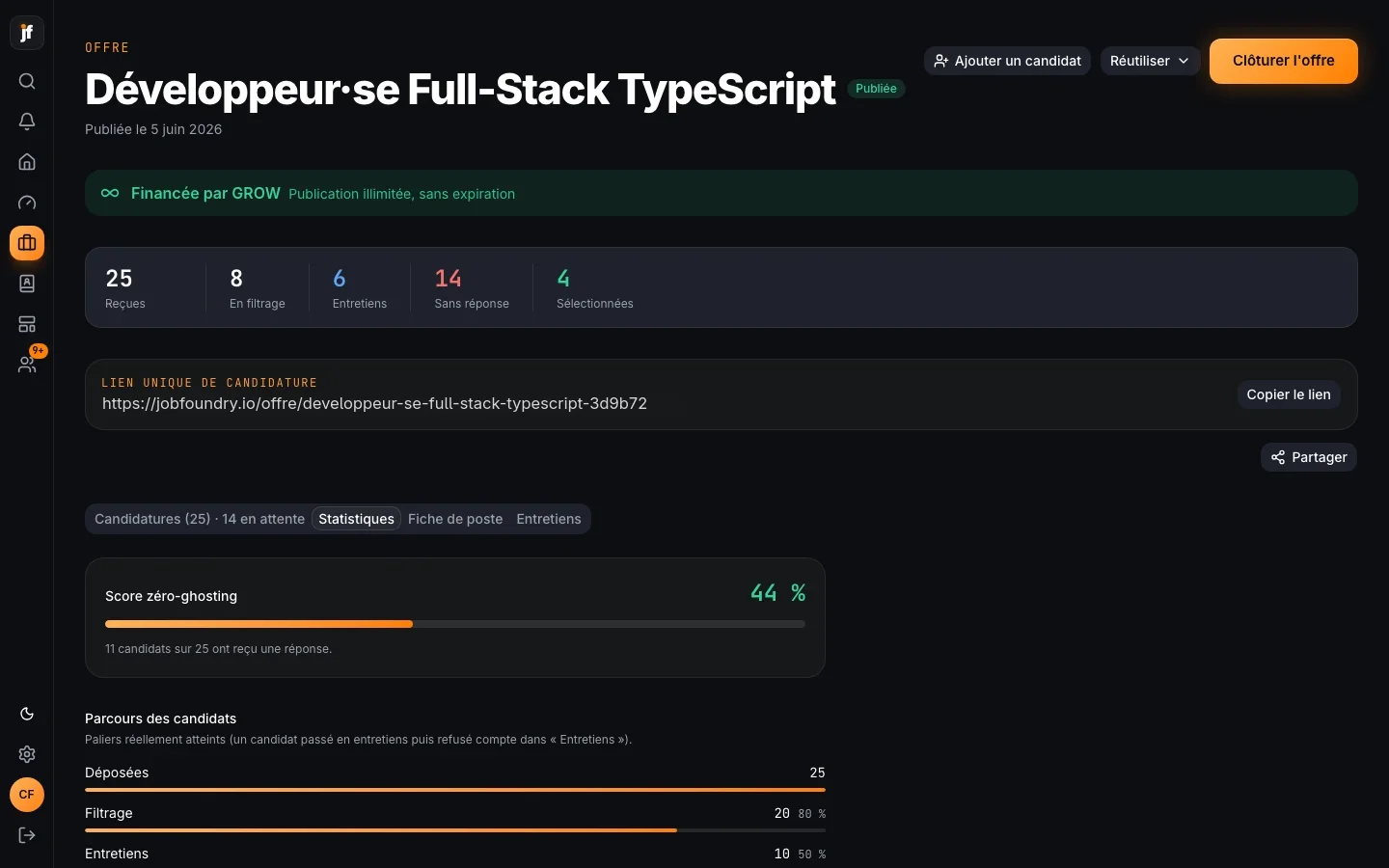The height and width of the screenshot is (868, 1389).
Task: Copy the application link with Copier le lien
Action: tap(1289, 394)
